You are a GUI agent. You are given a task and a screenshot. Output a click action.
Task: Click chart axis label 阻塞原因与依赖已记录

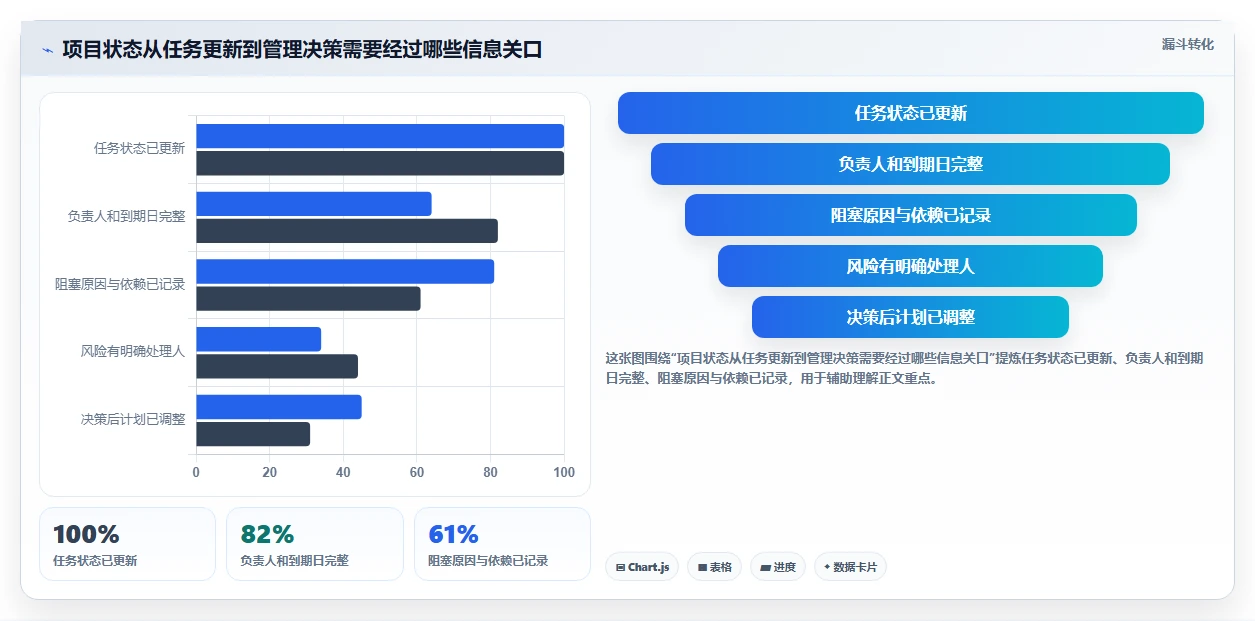pos(120,284)
